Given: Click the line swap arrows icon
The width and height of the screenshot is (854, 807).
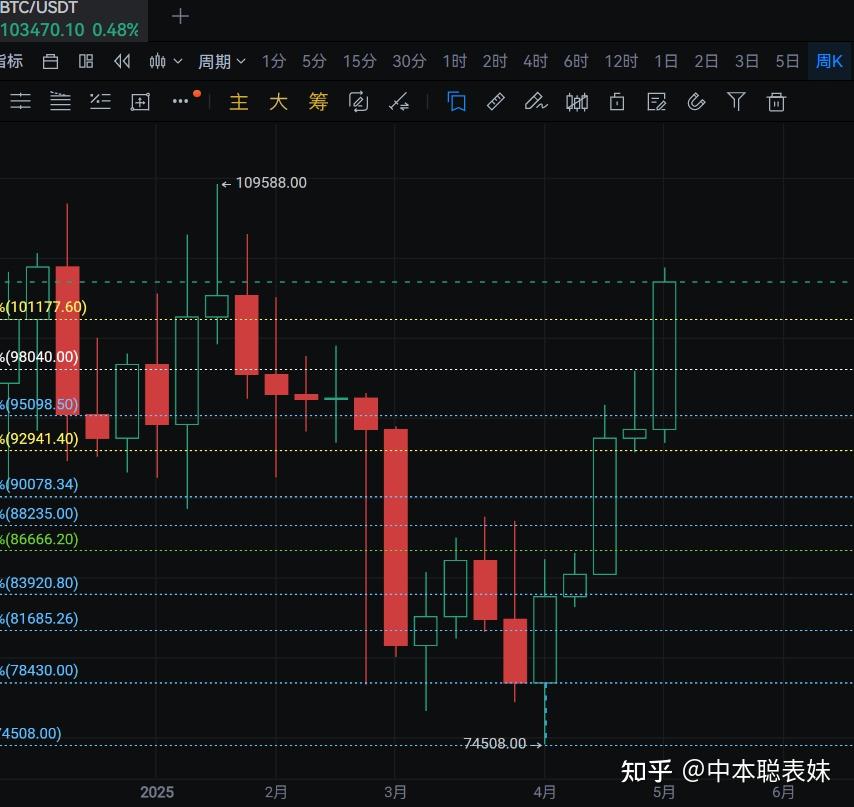Looking at the screenshot, I should tap(399, 102).
